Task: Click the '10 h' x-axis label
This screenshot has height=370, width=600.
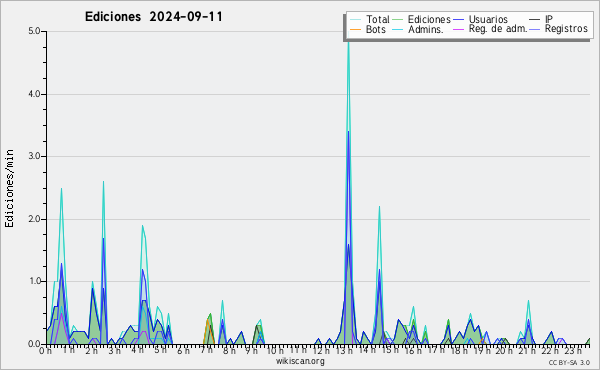Action: (x=275, y=350)
